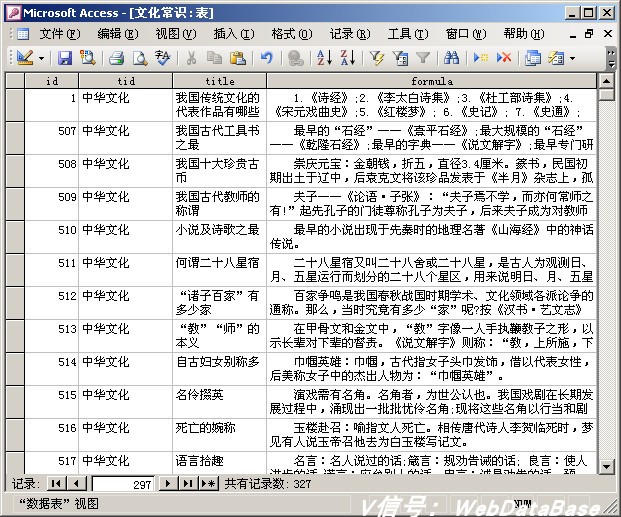621x517 pixels.
Task: Go to next record button
Action: (168, 483)
